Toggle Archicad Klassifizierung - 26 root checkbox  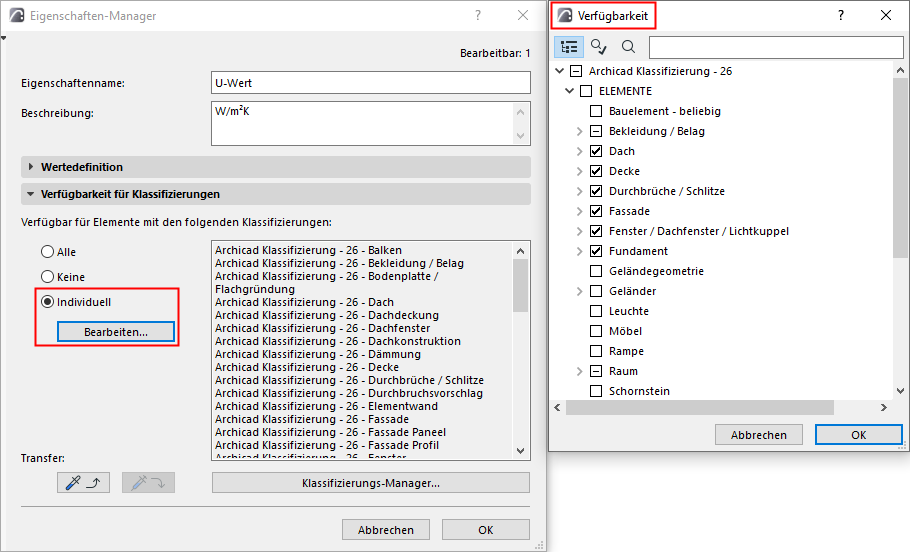click(x=576, y=71)
